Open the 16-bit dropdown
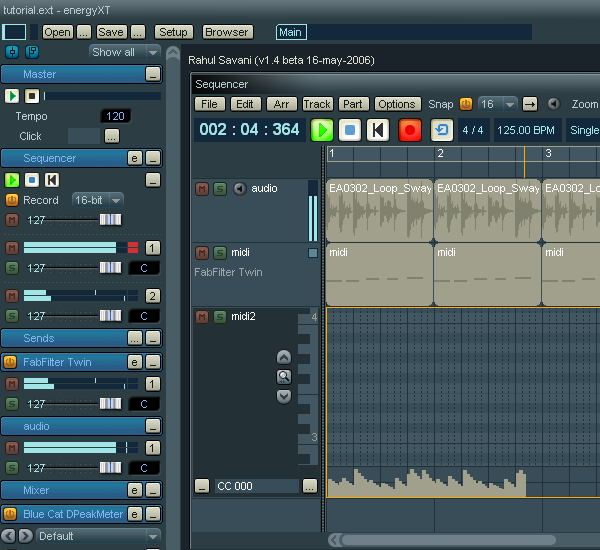The image size is (600, 550). [98, 200]
